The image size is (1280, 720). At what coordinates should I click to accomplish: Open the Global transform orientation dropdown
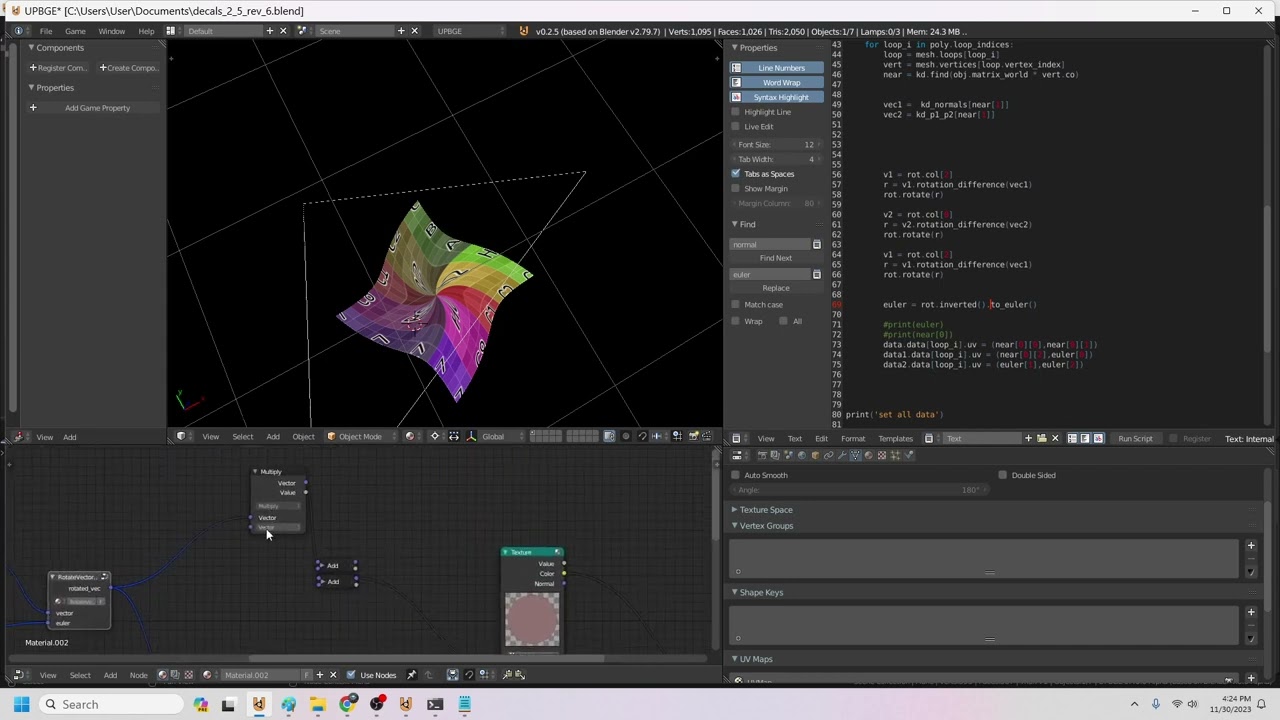(x=502, y=436)
